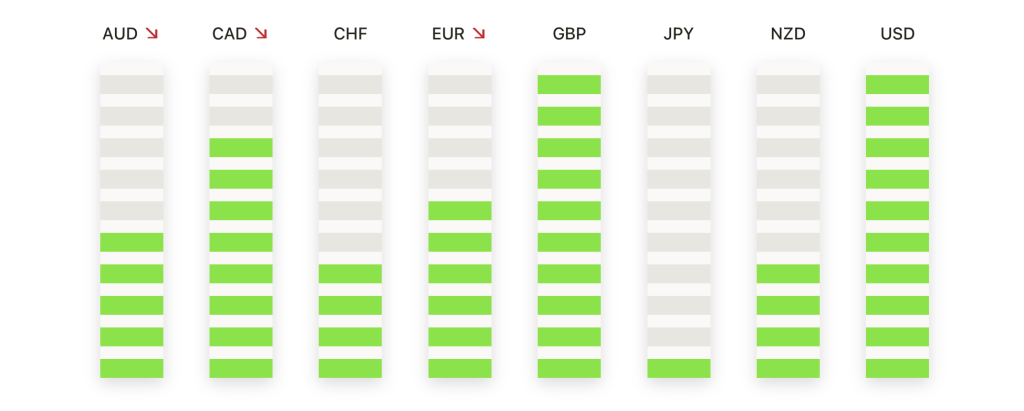Select the USD currency label
This screenshot has height=411, width=1024.
click(x=897, y=34)
